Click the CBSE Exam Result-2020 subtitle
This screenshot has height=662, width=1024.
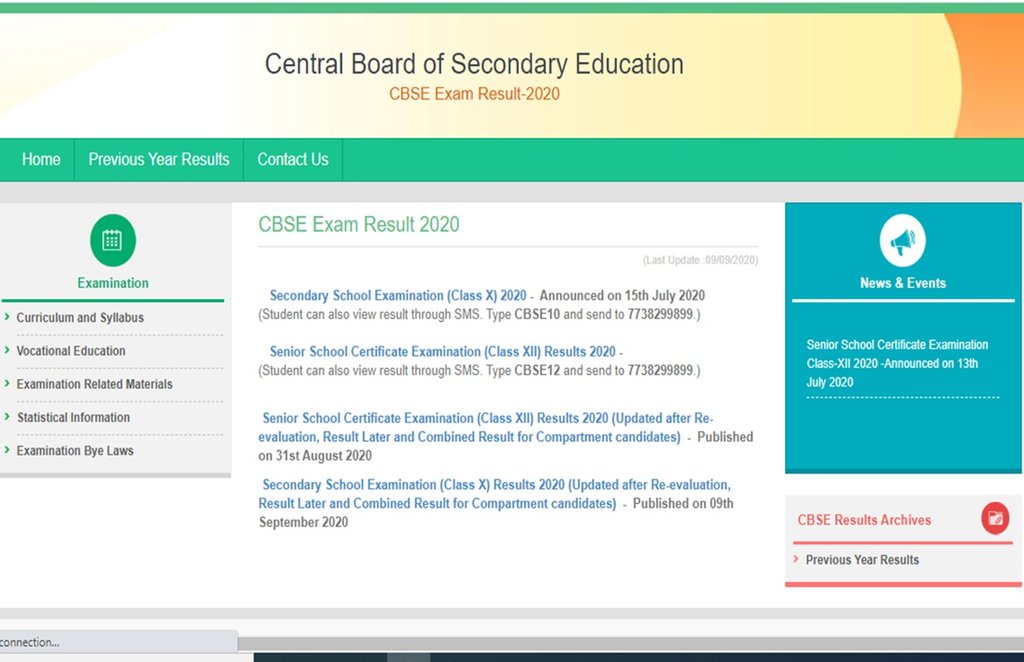point(474,94)
